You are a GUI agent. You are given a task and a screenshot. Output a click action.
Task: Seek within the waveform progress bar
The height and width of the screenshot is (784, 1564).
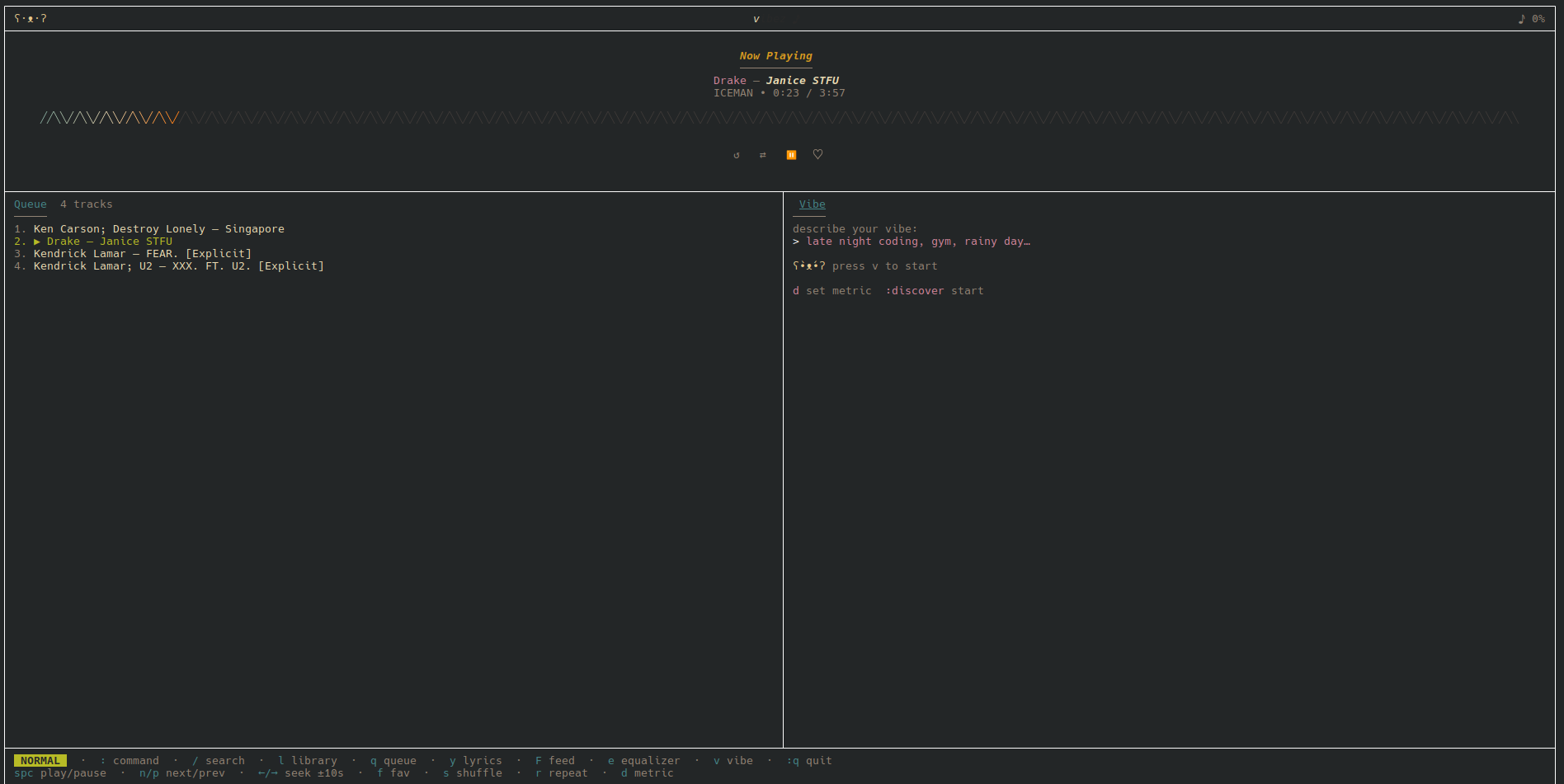(x=780, y=118)
